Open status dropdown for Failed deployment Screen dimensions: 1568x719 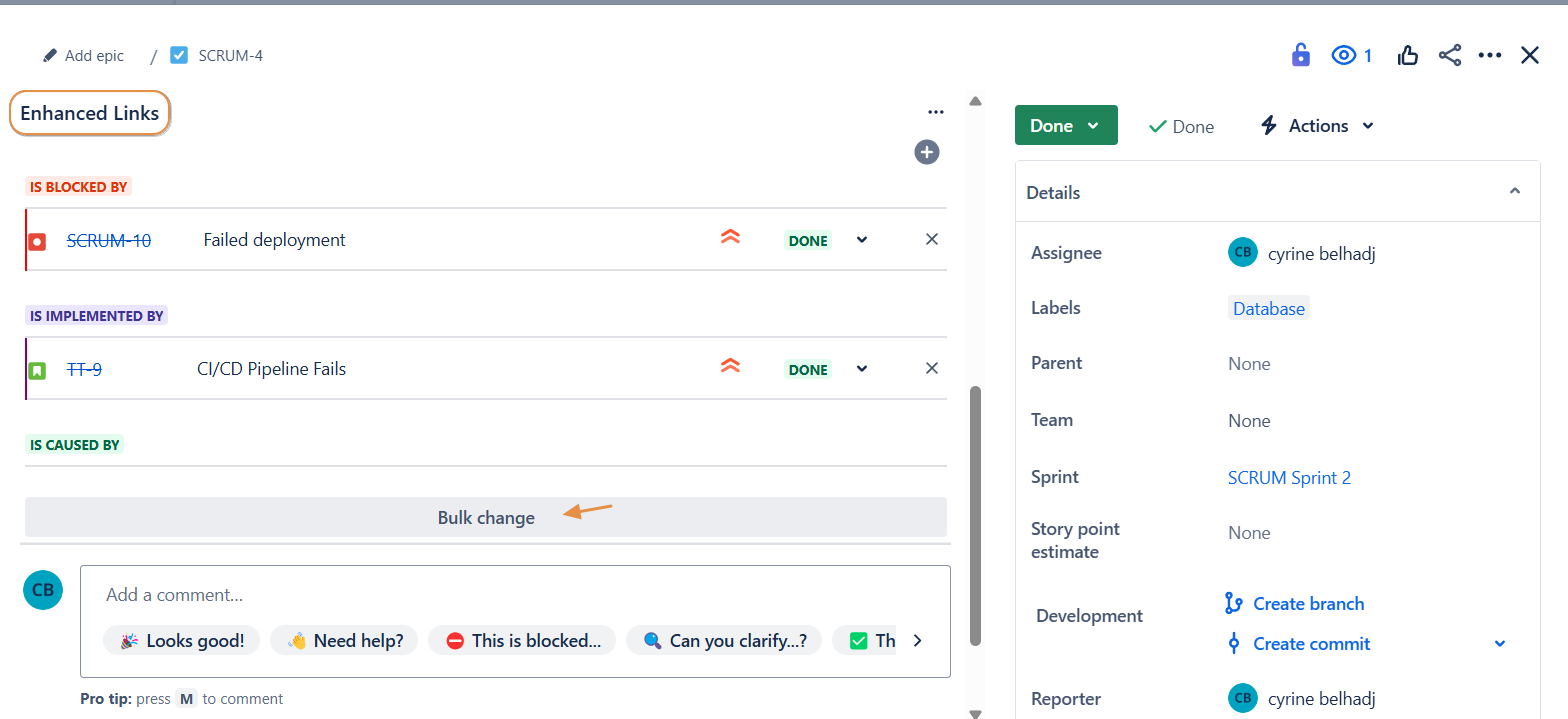[862, 239]
